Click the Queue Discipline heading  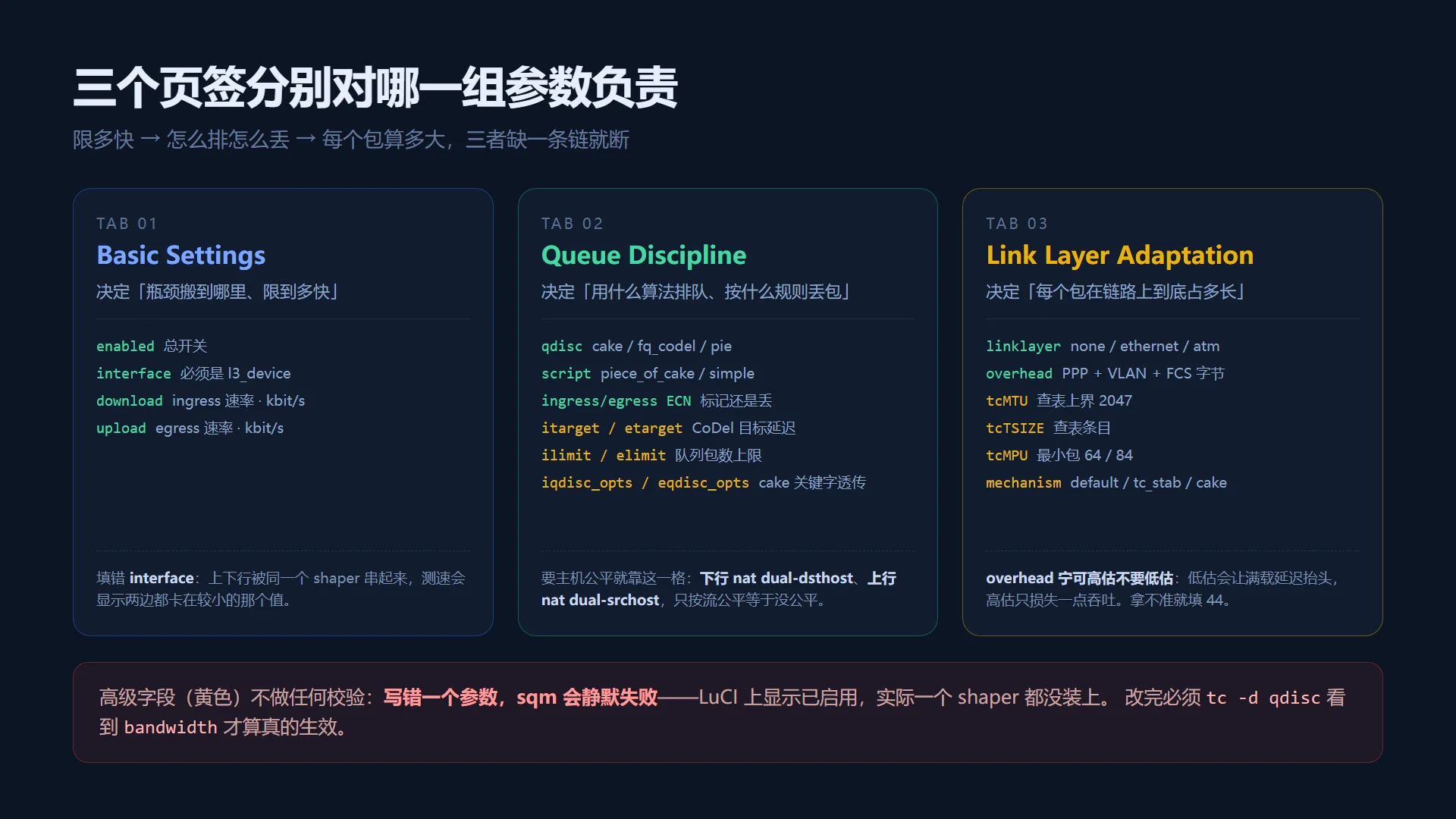644,256
